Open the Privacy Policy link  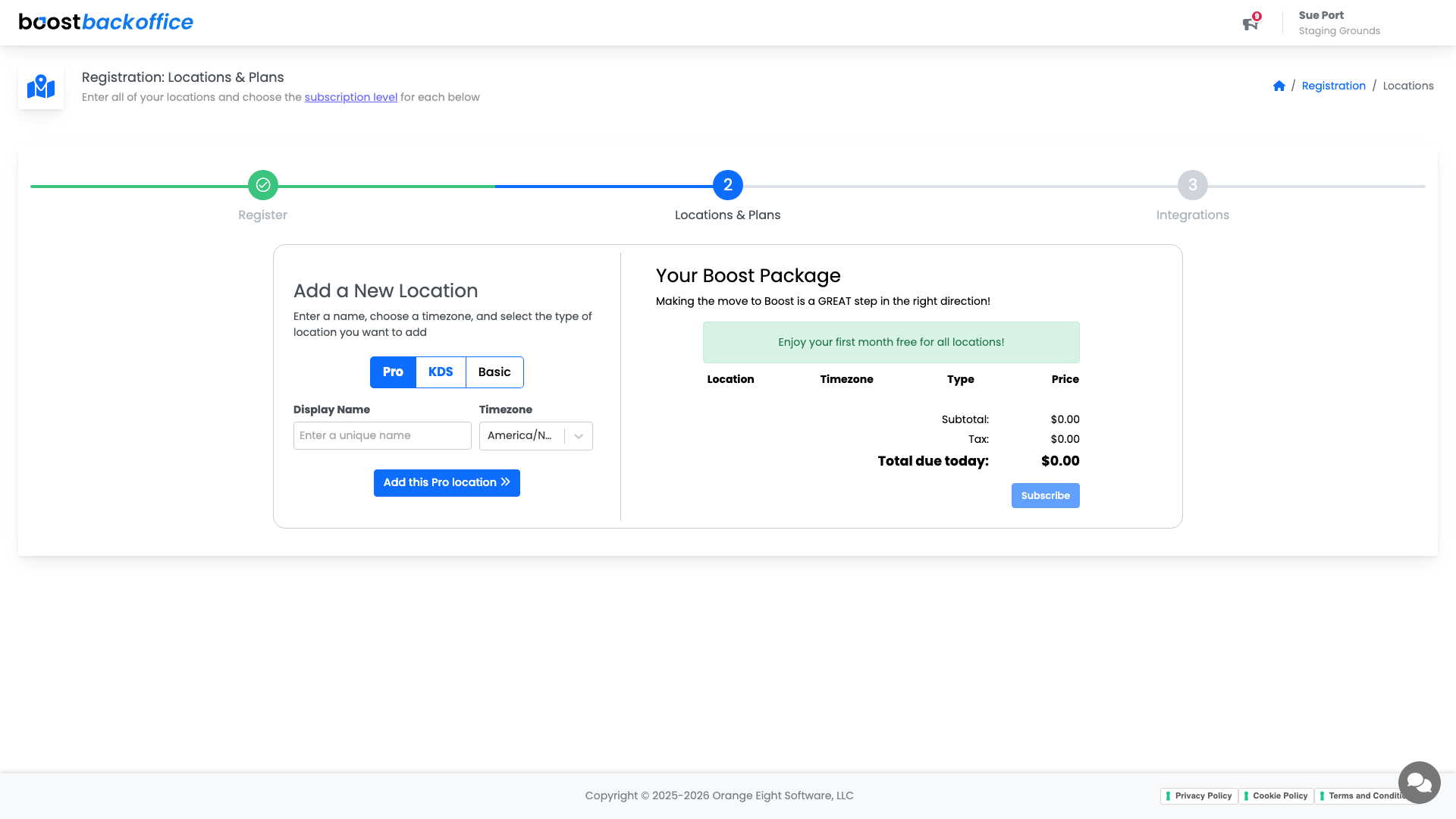[x=1199, y=796]
